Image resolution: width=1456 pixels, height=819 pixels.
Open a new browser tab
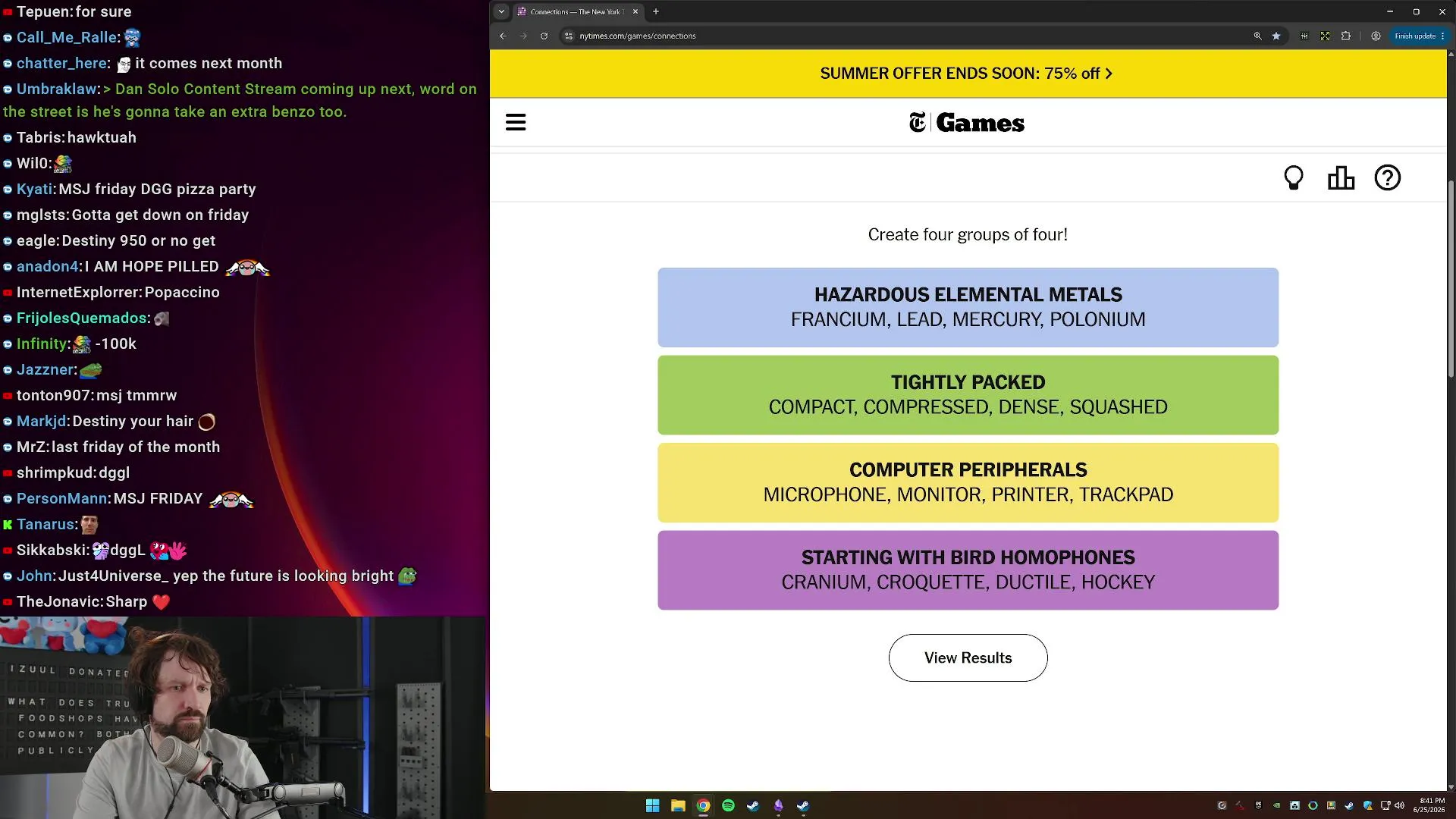click(x=656, y=11)
